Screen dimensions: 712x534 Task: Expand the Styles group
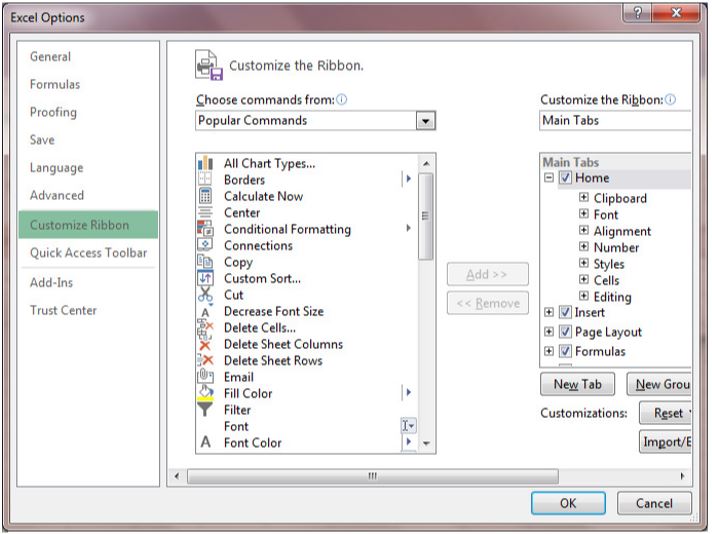583,263
